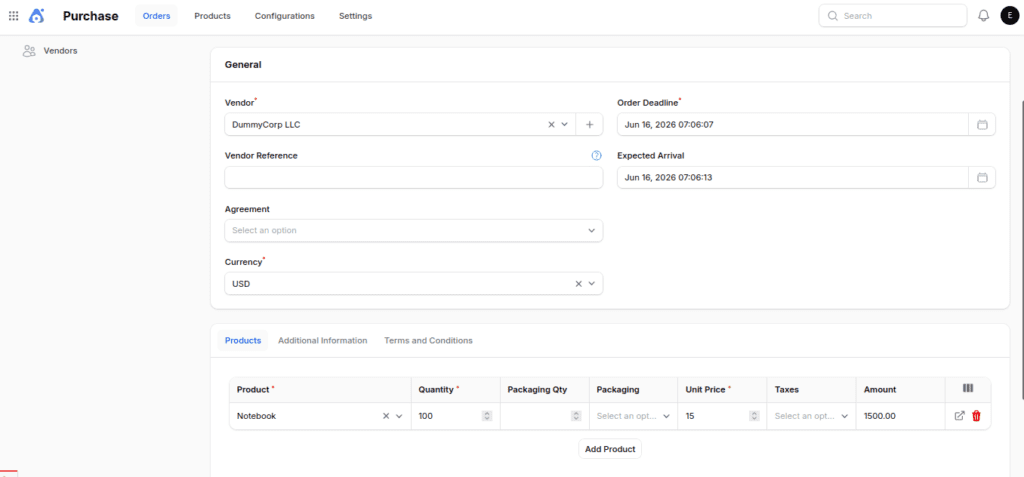Open the apps grid launcher icon
The width and height of the screenshot is (1024, 477).
pos(13,16)
